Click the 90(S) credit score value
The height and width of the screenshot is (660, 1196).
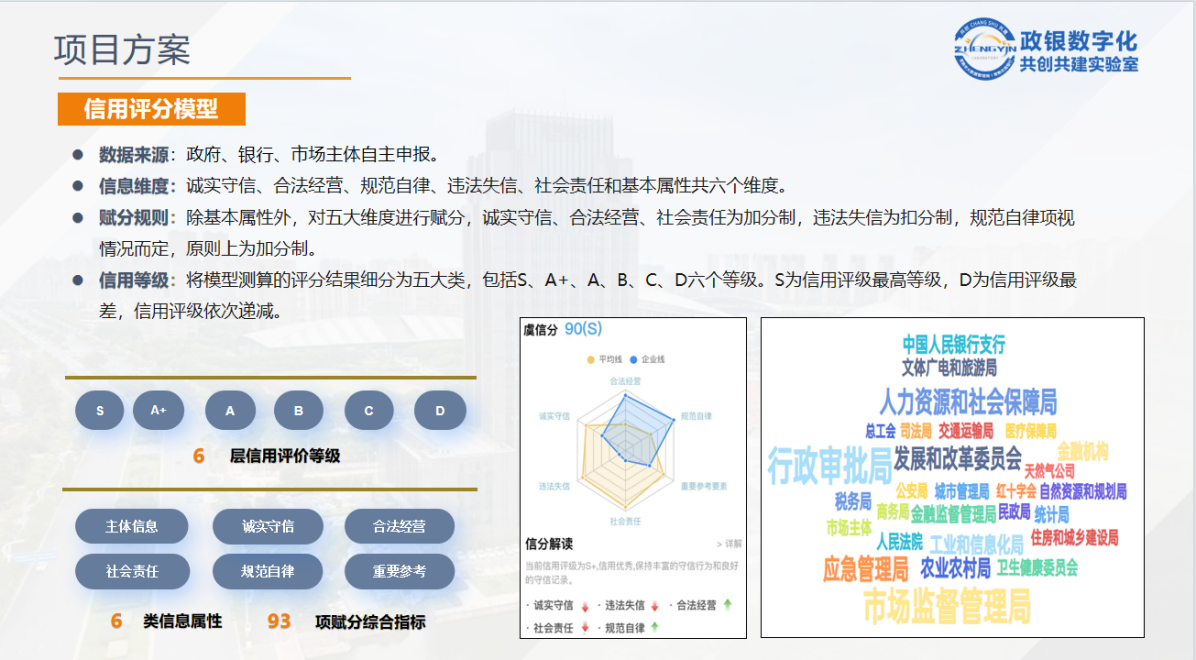pos(584,329)
